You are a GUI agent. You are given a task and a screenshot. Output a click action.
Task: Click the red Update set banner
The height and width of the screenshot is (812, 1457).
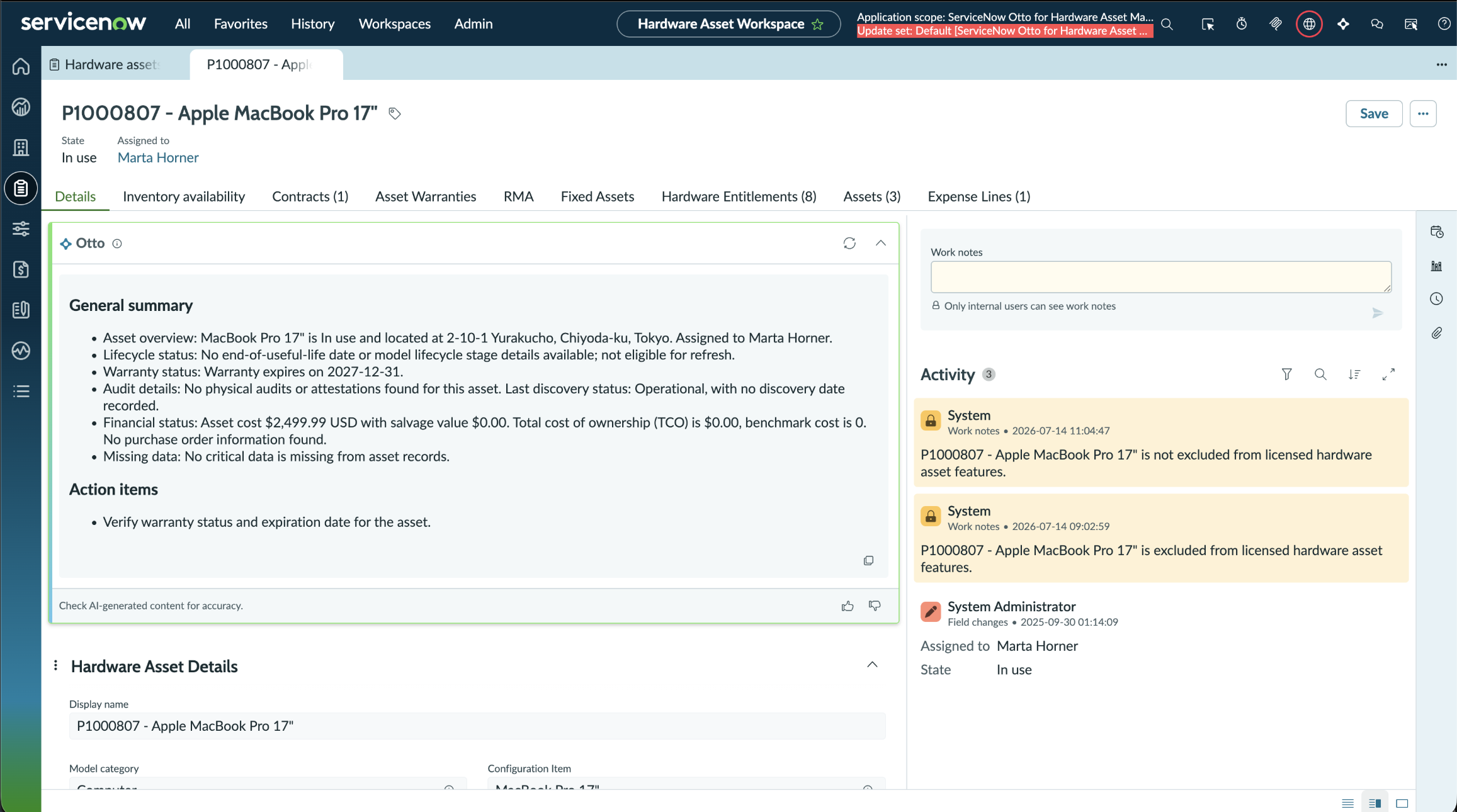click(1005, 31)
